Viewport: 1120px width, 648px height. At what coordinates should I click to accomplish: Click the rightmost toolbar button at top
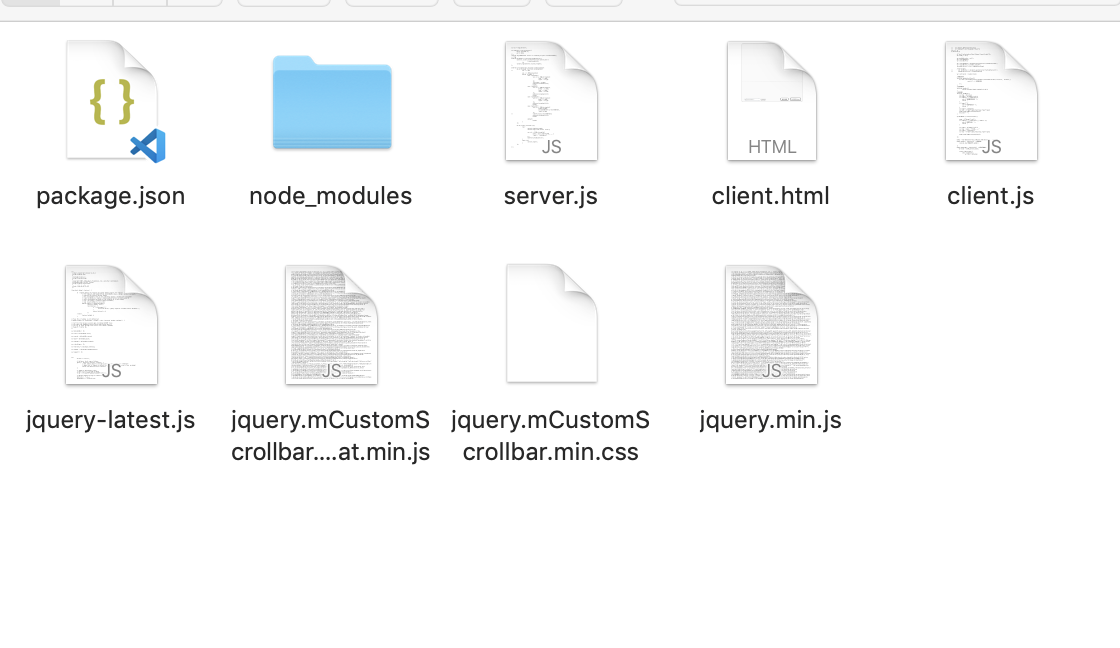[583, 4]
